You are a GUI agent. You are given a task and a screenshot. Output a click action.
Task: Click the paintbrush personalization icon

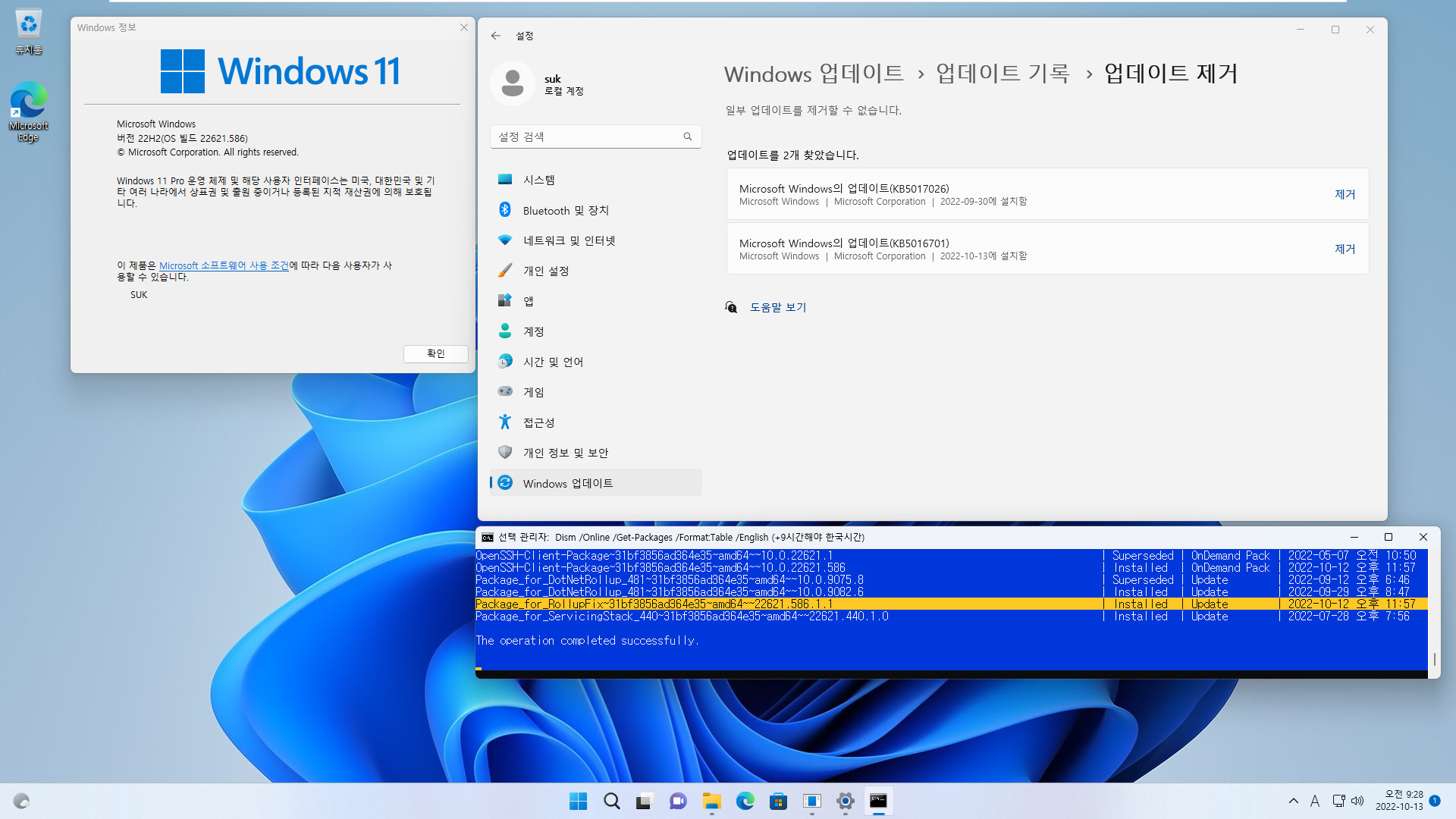tap(505, 270)
